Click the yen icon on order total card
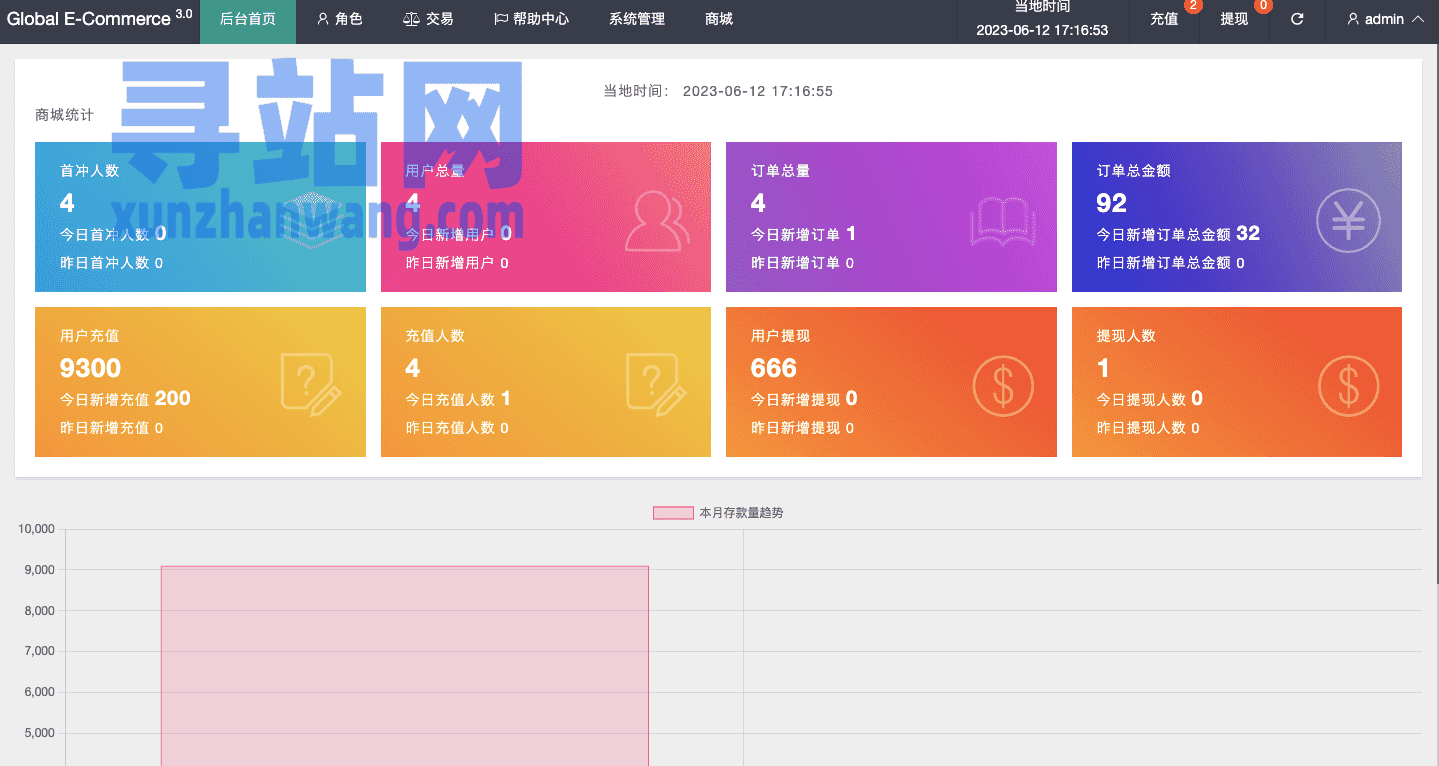 pos(1347,221)
